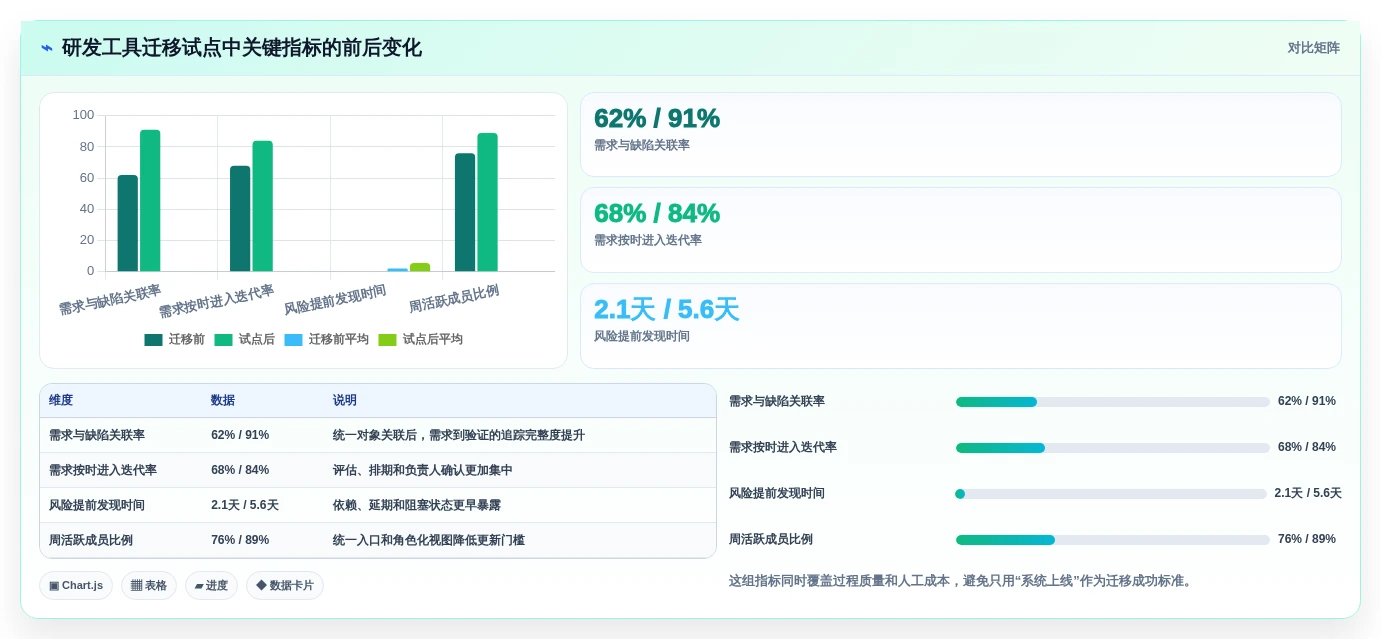
Task: Click the 62% / 91% value beside progress bar
Action: pyautogui.click(x=1307, y=401)
